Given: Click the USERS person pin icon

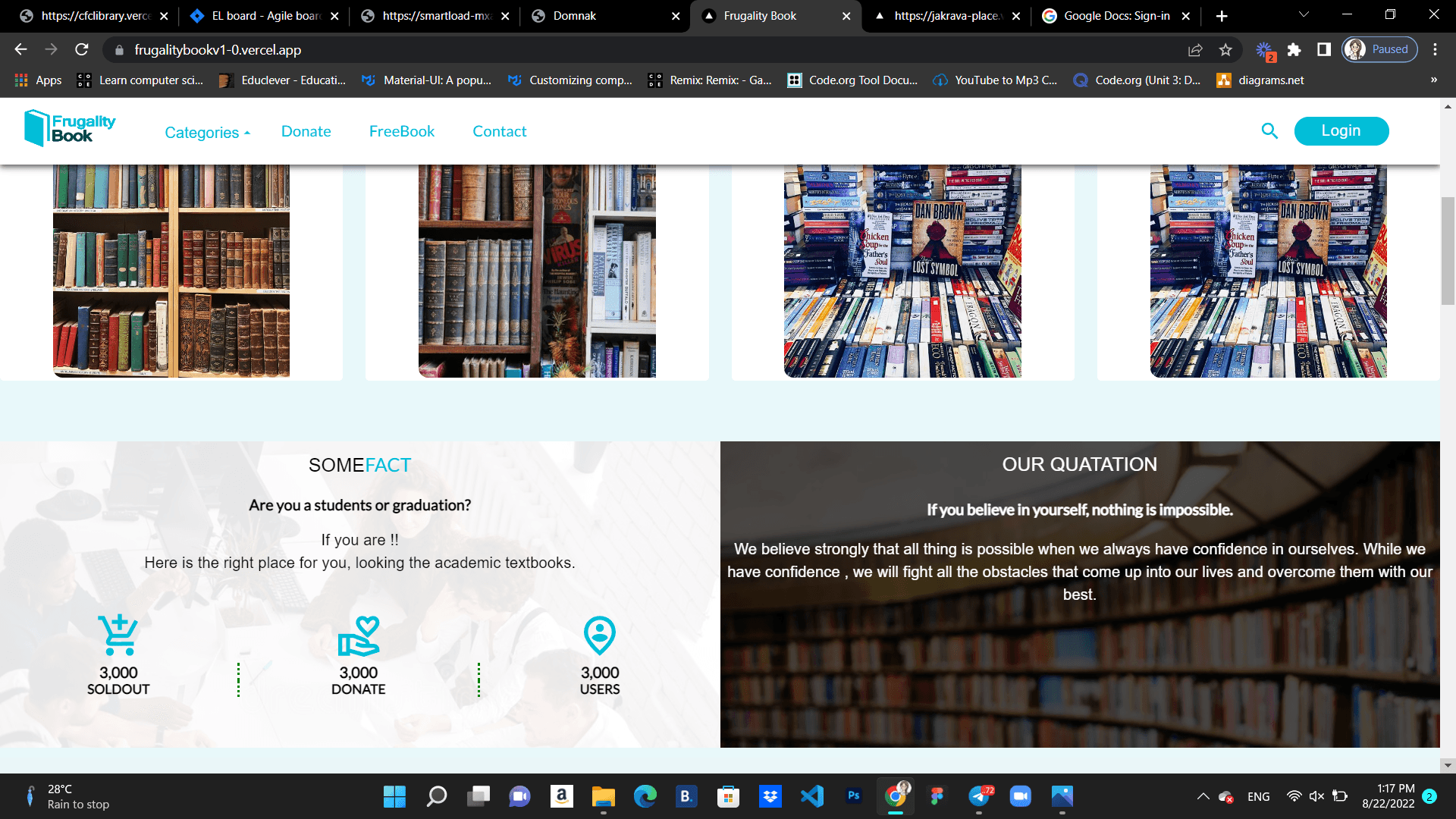Looking at the screenshot, I should 600,635.
